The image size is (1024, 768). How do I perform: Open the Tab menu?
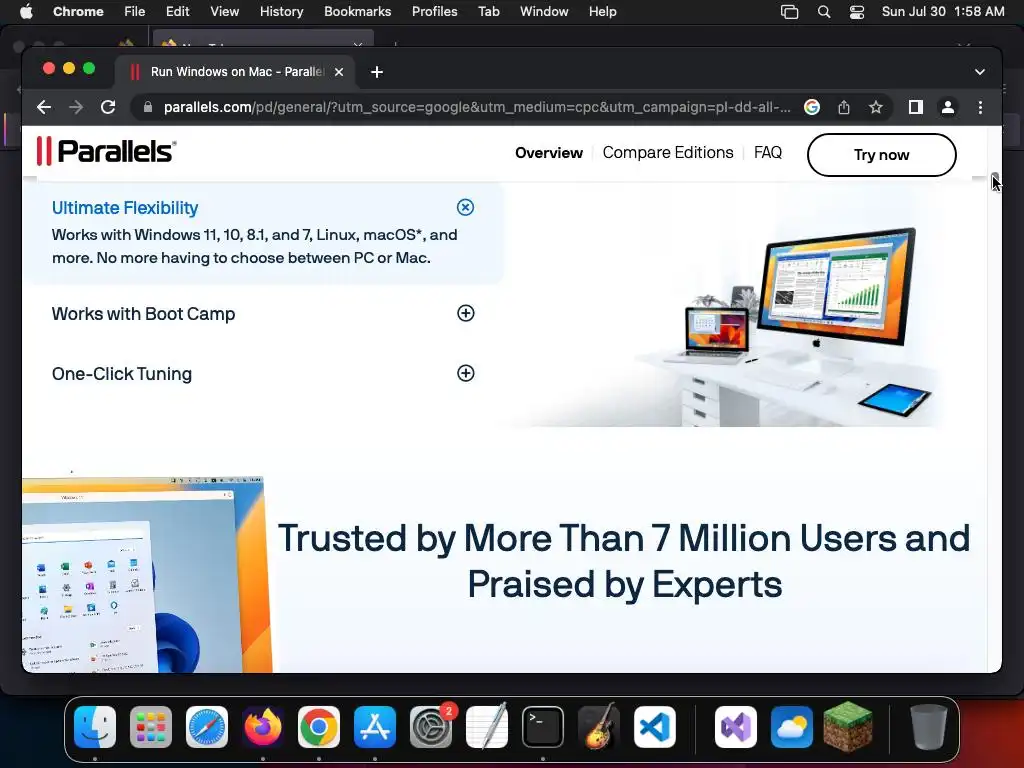[488, 12]
